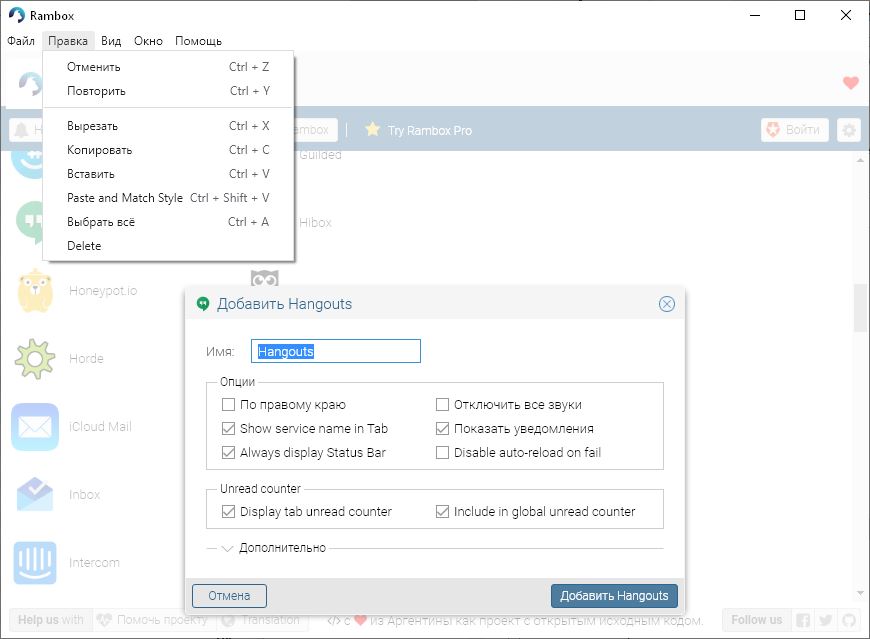Image resolution: width=870 pixels, height=639 pixels.
Task: Select the Horde gear icon
Action: (x=35, y=358)
